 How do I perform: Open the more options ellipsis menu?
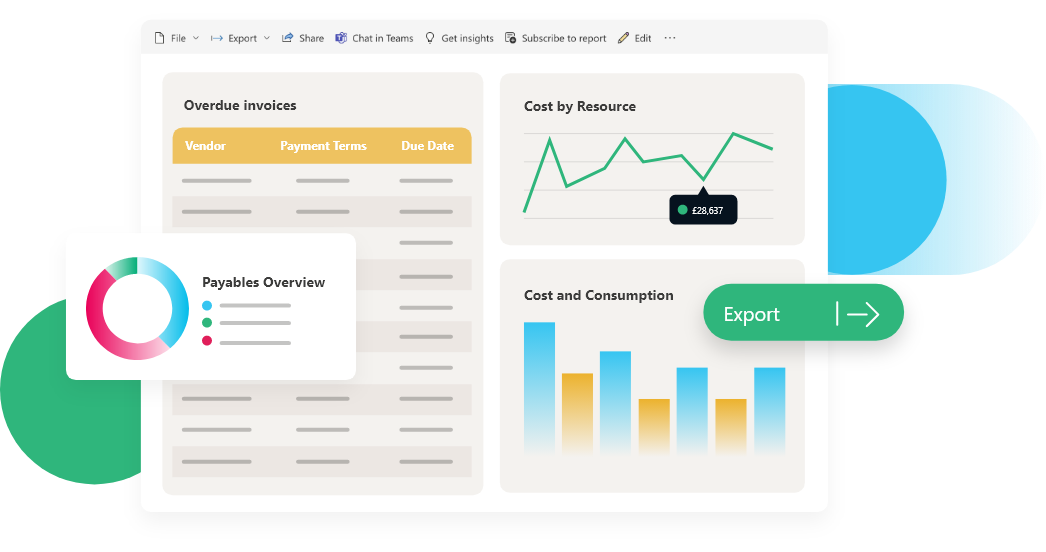(670, 38)
